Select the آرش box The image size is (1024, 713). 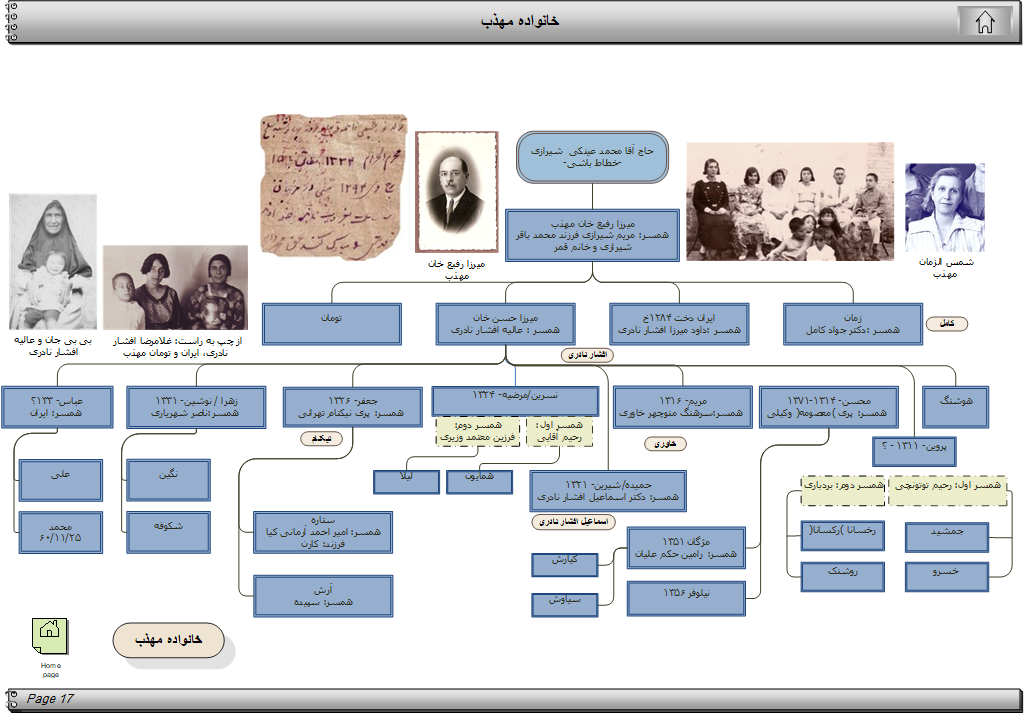[x=323, y=595]
